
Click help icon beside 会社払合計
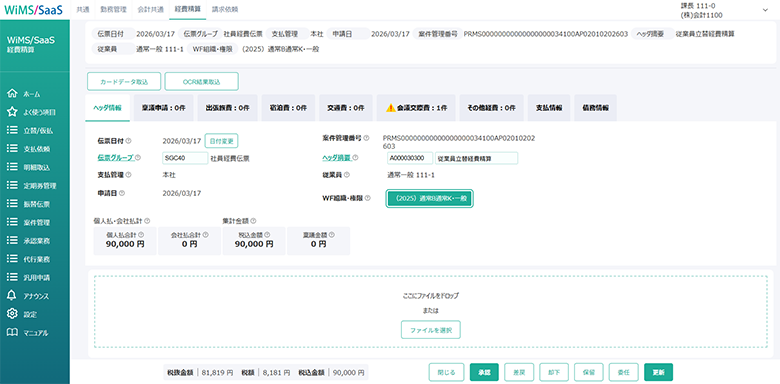pos(205,234)
